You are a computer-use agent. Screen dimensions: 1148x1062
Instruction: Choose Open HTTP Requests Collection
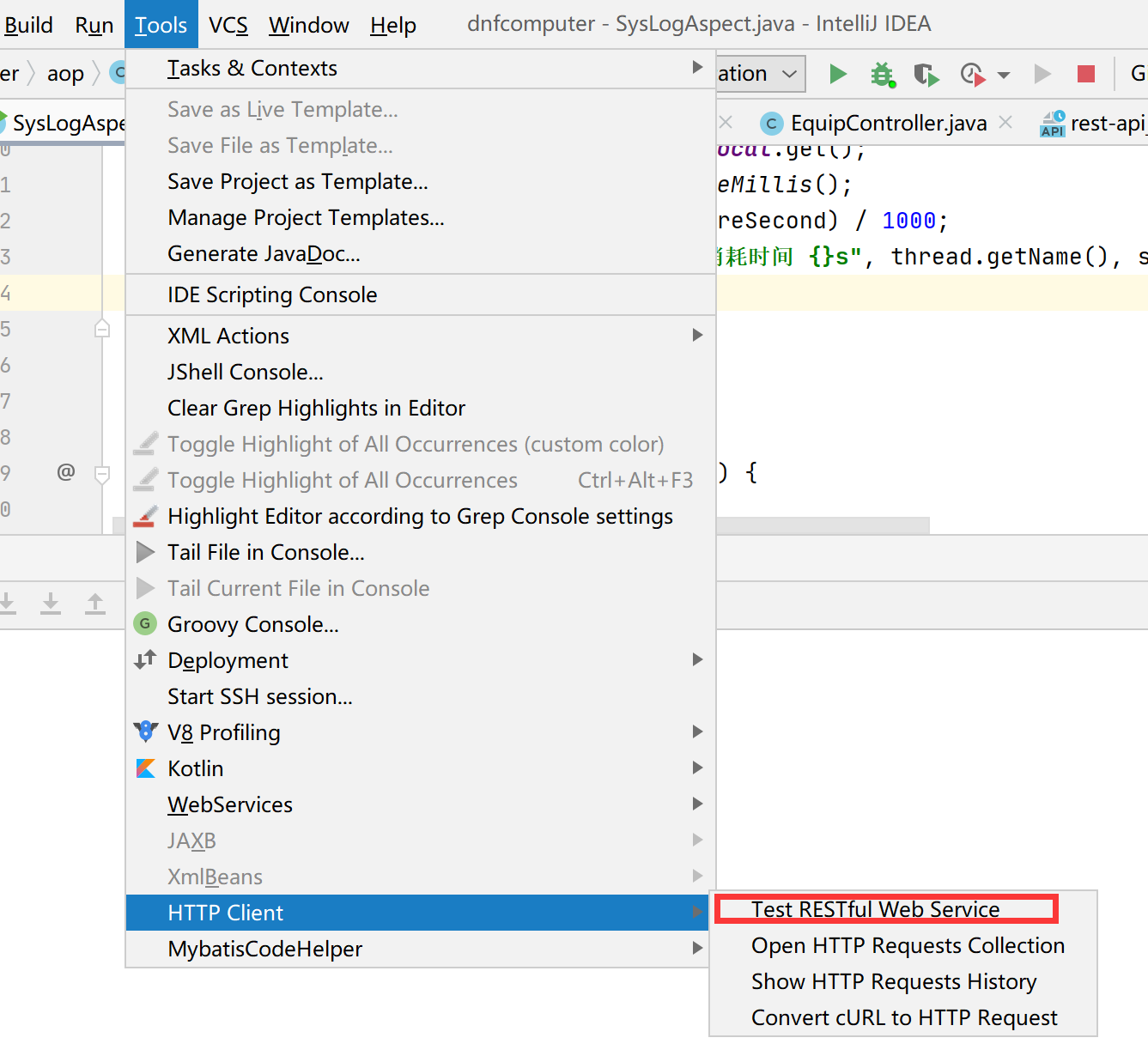click(x=903, y=946)
